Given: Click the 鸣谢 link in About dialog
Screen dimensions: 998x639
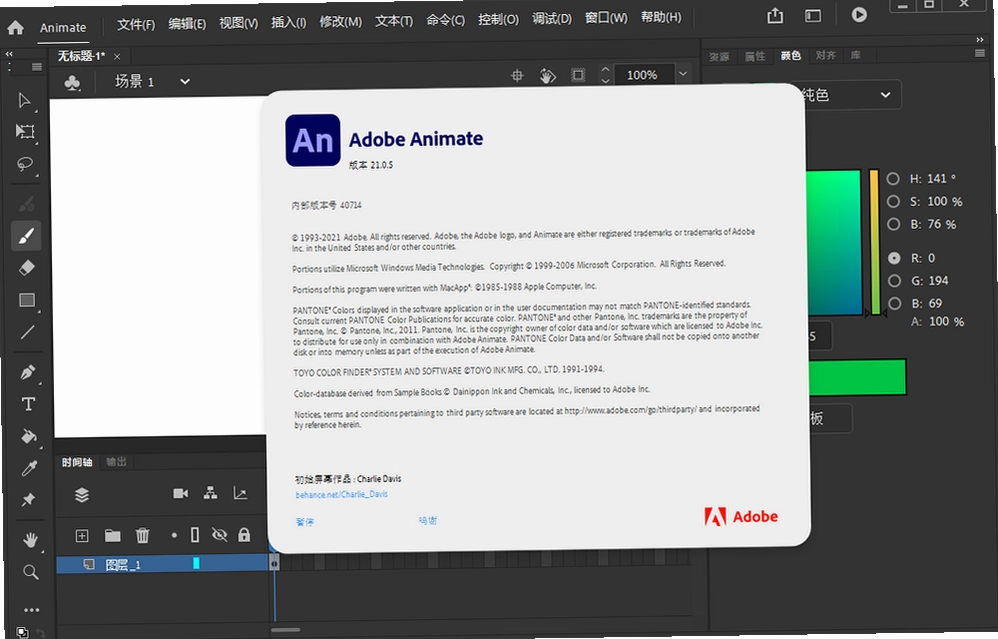Looking at the screenshot, I should [x=428, y=521].
